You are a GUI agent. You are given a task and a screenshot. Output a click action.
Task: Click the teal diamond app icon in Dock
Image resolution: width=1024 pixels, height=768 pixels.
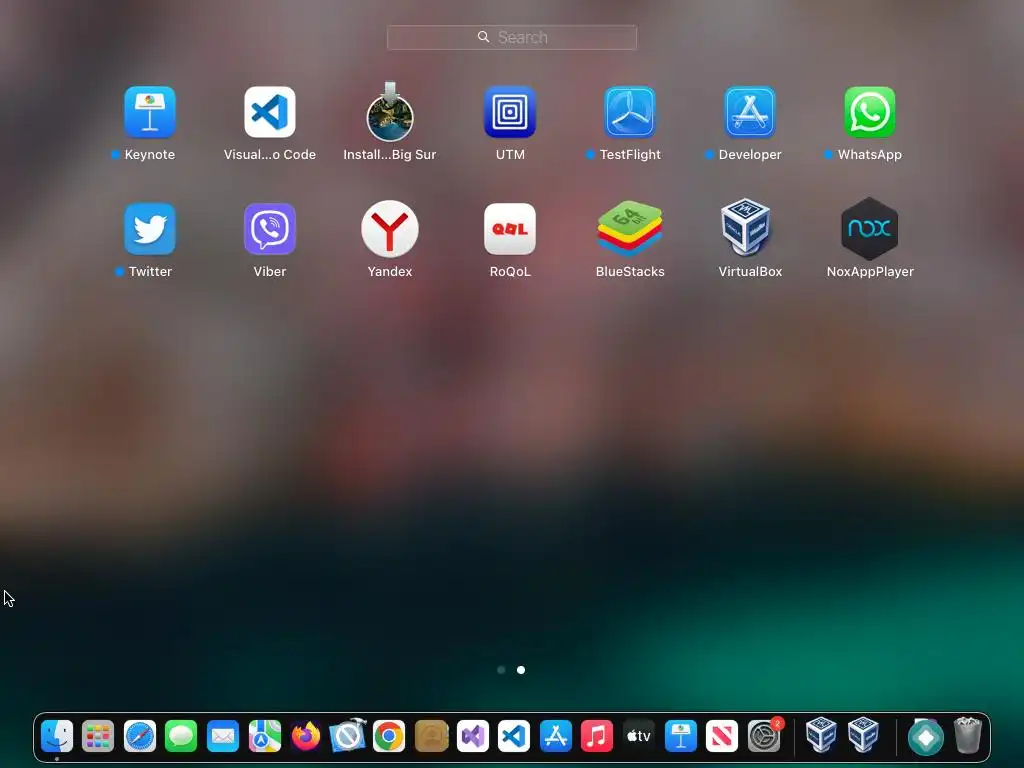point(926,737)
